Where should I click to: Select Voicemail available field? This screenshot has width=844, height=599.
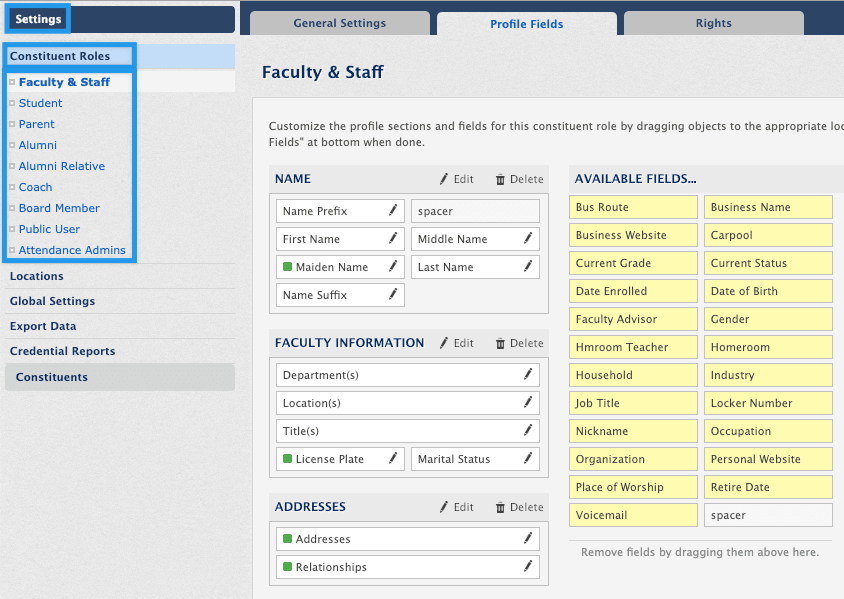(633, 515)
